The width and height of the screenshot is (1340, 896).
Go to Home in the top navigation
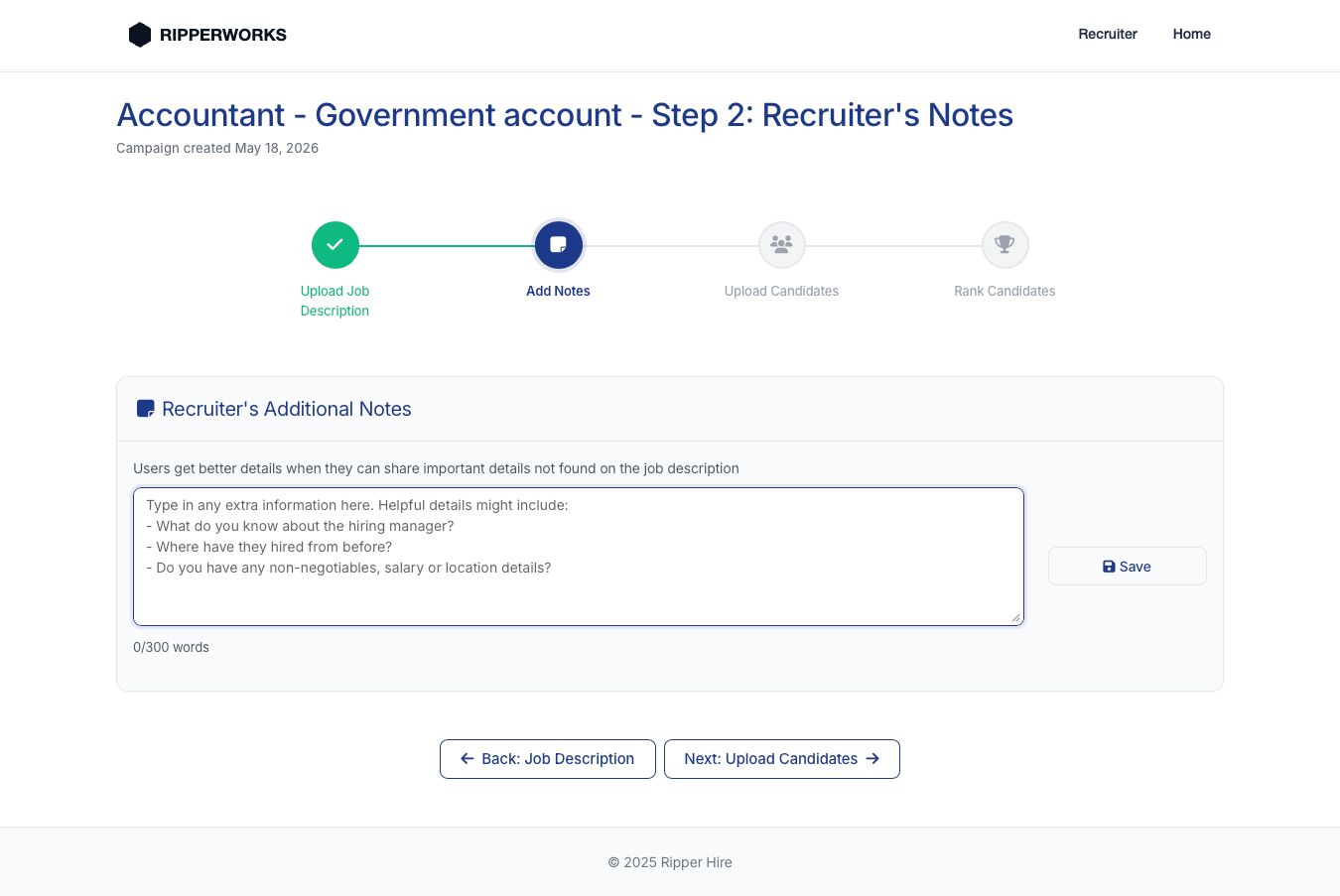tap(1192, 34)
